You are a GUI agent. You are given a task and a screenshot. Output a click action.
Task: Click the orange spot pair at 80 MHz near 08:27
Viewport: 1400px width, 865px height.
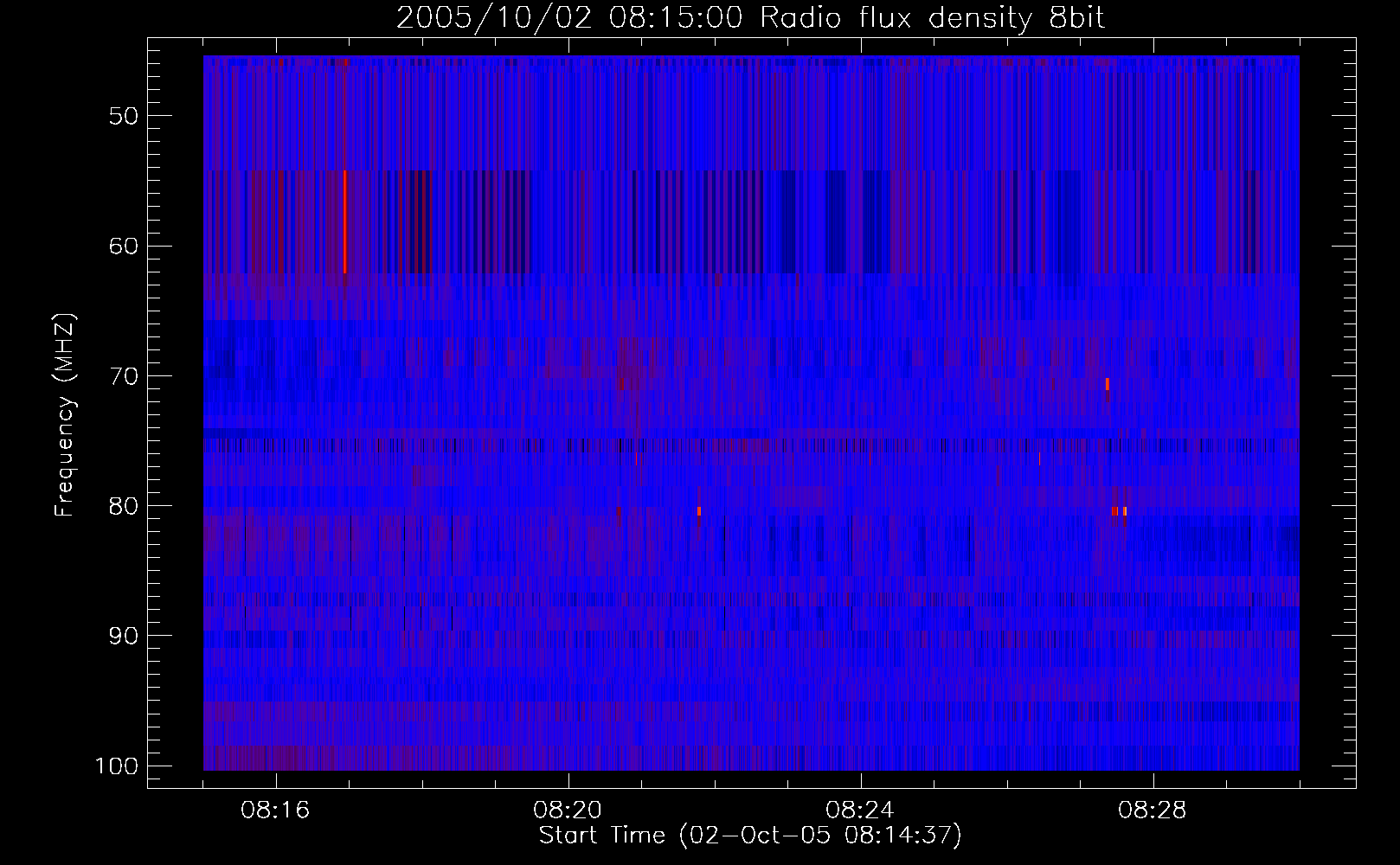(x=1120, y=511)
